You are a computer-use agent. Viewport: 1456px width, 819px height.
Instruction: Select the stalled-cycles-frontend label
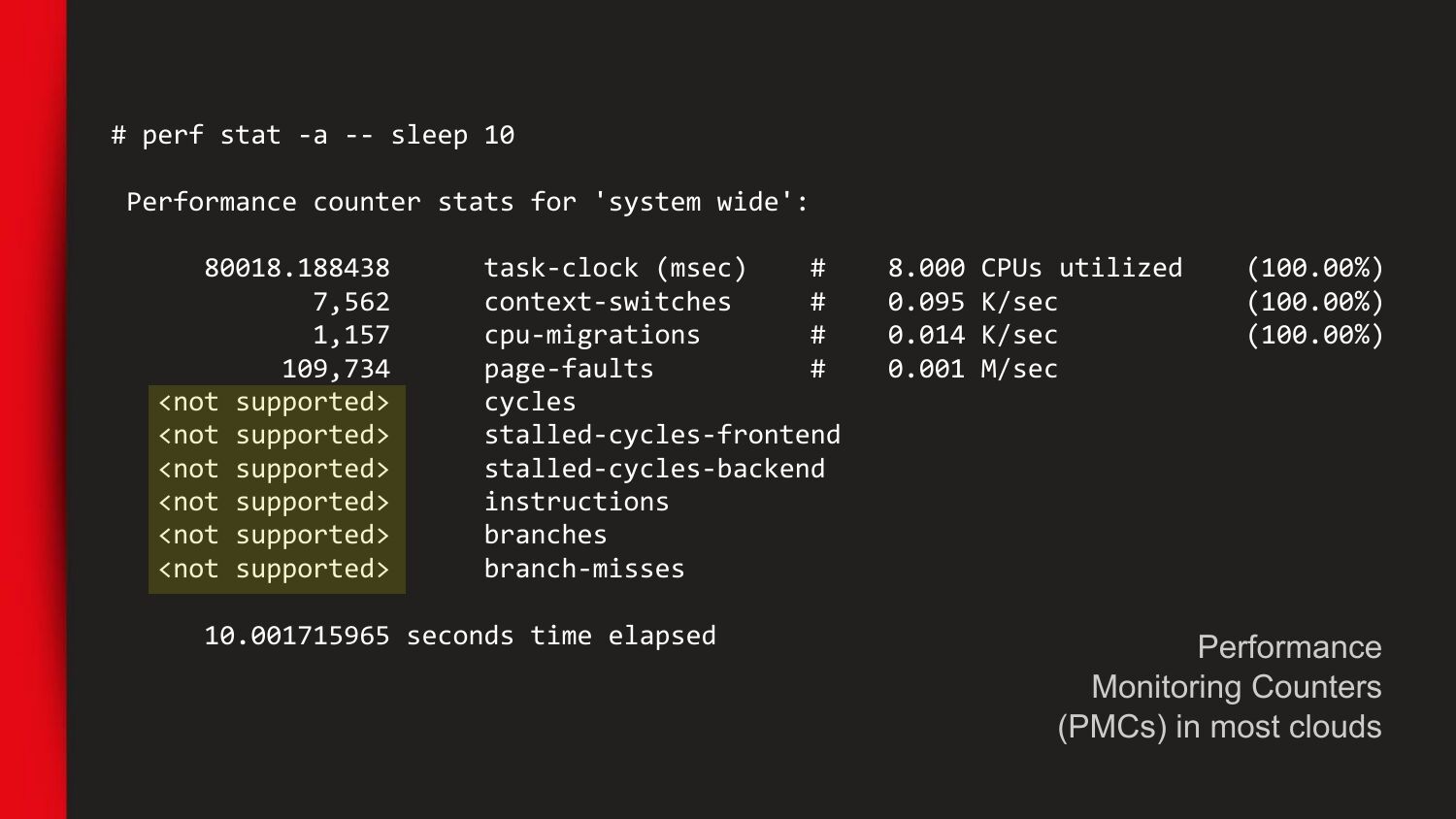pyautogui.click(x=662, y=435)
